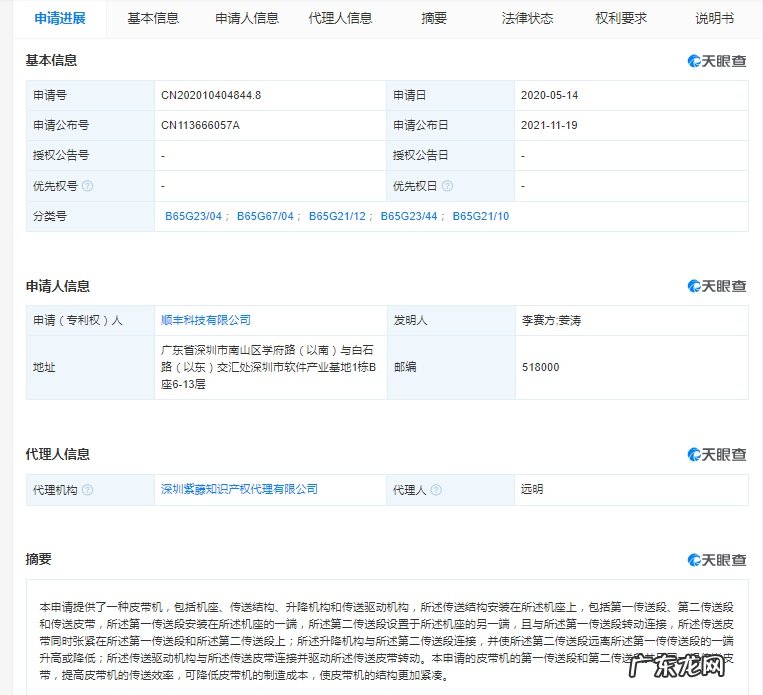Screen dimensions: 763x695
Task: Click the 申请人信息 section heading
Action: tap(57, 286)
